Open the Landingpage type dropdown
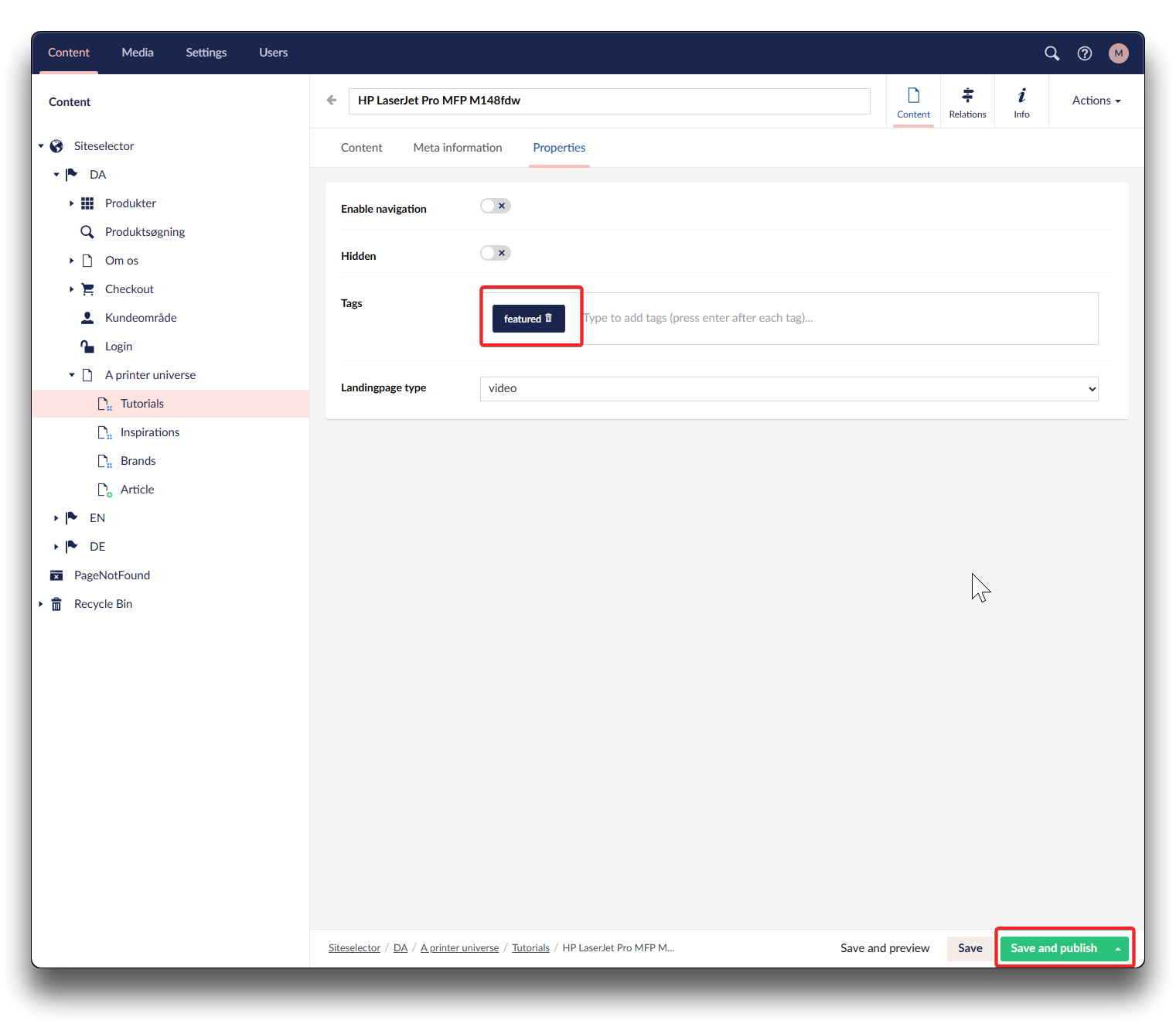 pyautogui.click(x=789, y=389)
